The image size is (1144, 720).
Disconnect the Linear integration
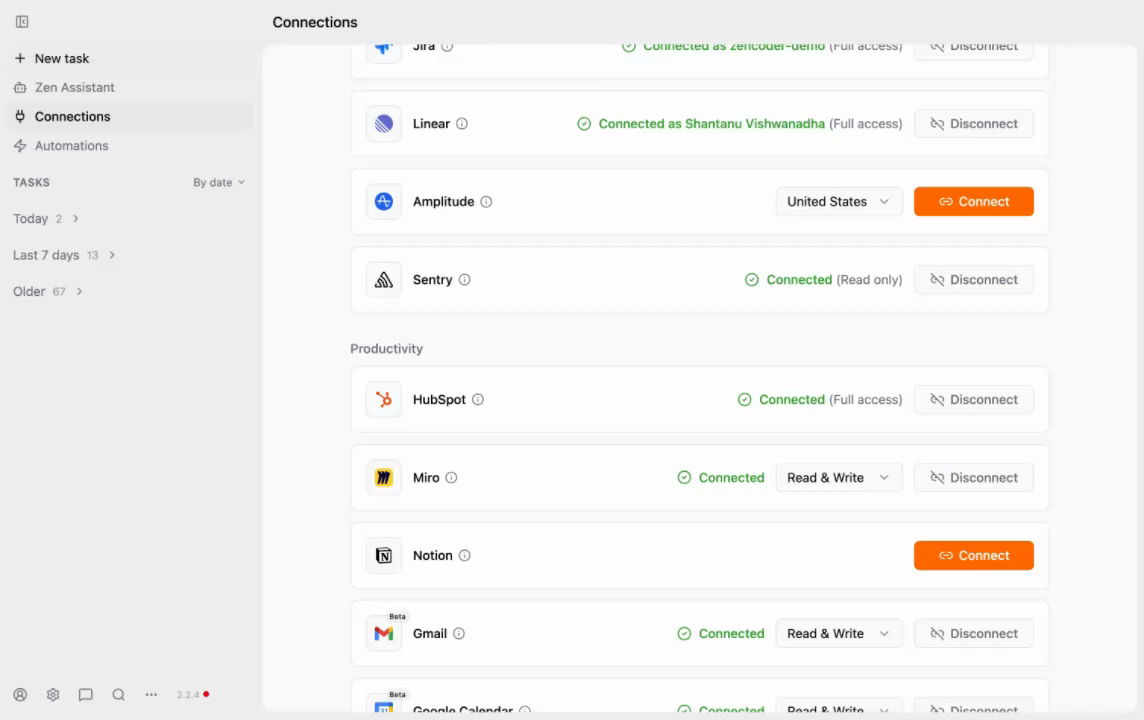(x=973, y=124)
